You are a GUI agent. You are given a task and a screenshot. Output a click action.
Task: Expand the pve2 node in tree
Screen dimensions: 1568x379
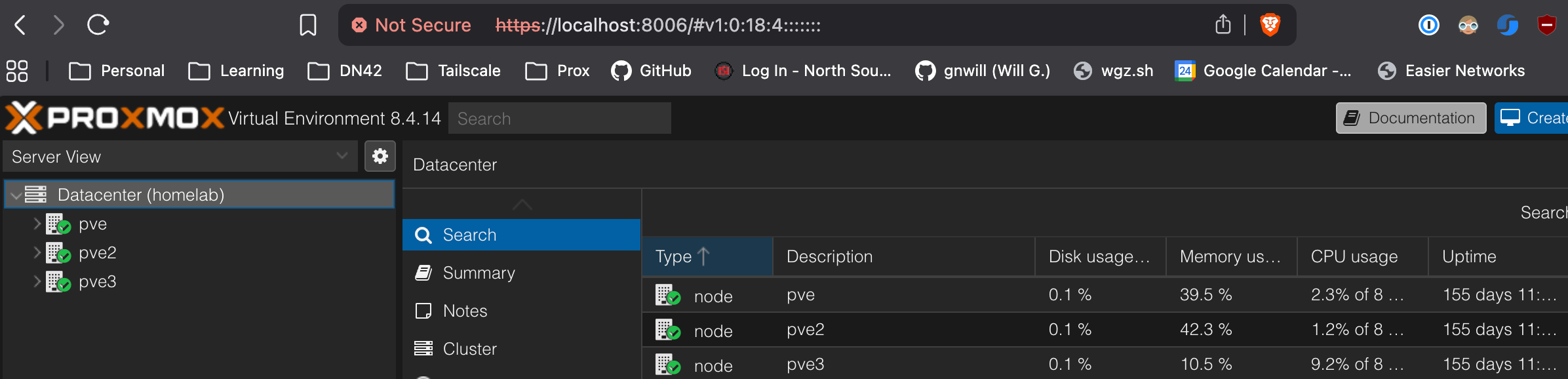[x=37, y=252]
